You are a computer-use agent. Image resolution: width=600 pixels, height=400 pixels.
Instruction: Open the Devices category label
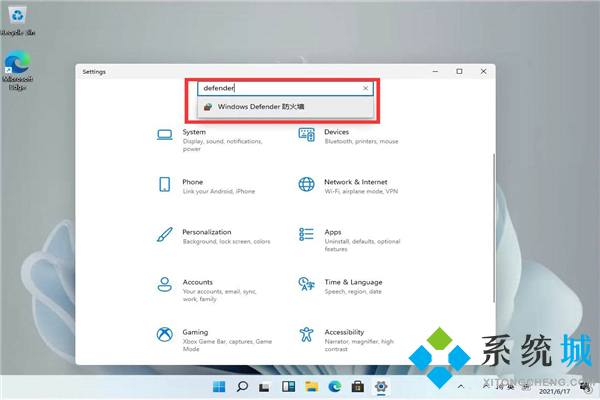point(337,132)
